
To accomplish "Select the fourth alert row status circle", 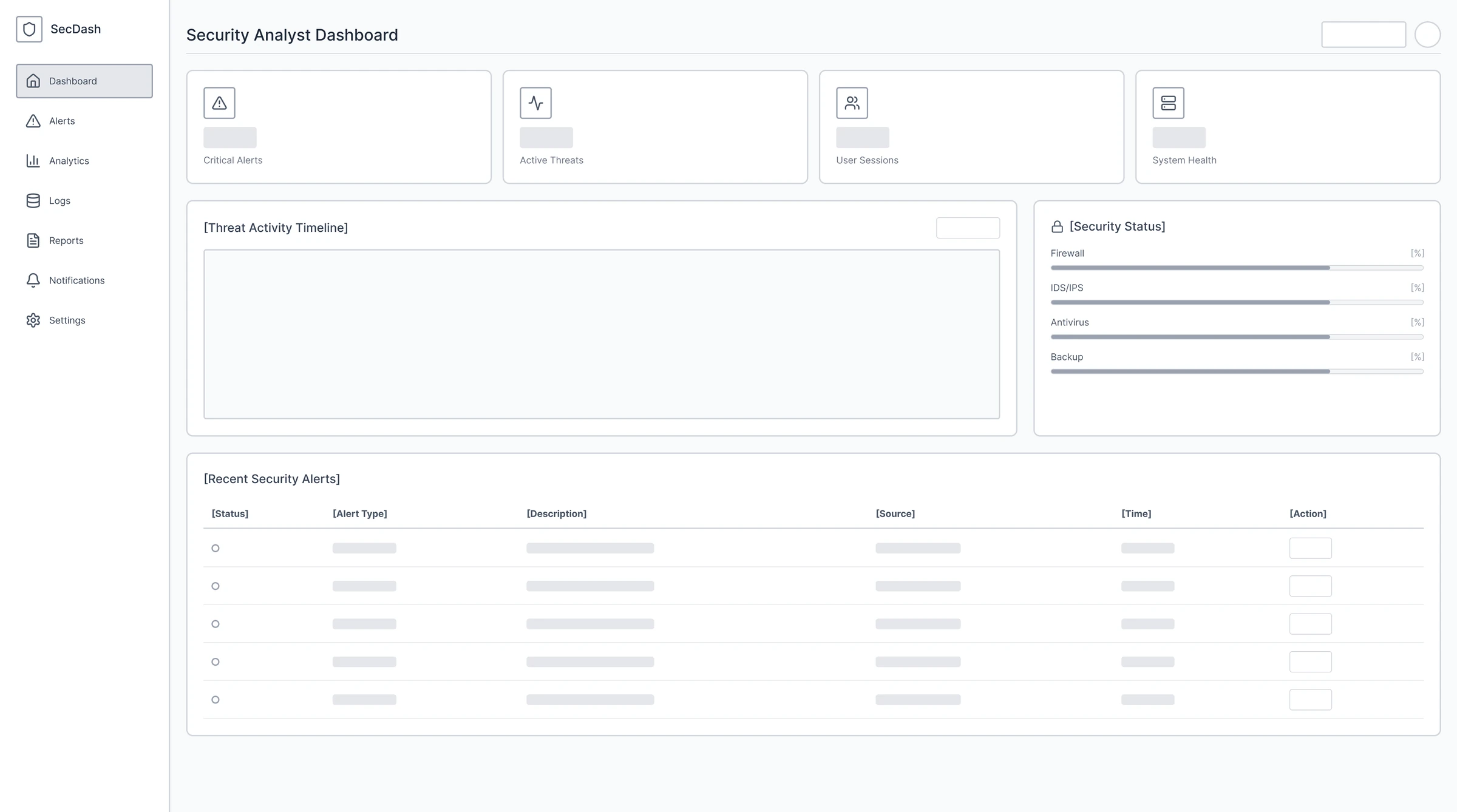I will (x=216, y=661).
